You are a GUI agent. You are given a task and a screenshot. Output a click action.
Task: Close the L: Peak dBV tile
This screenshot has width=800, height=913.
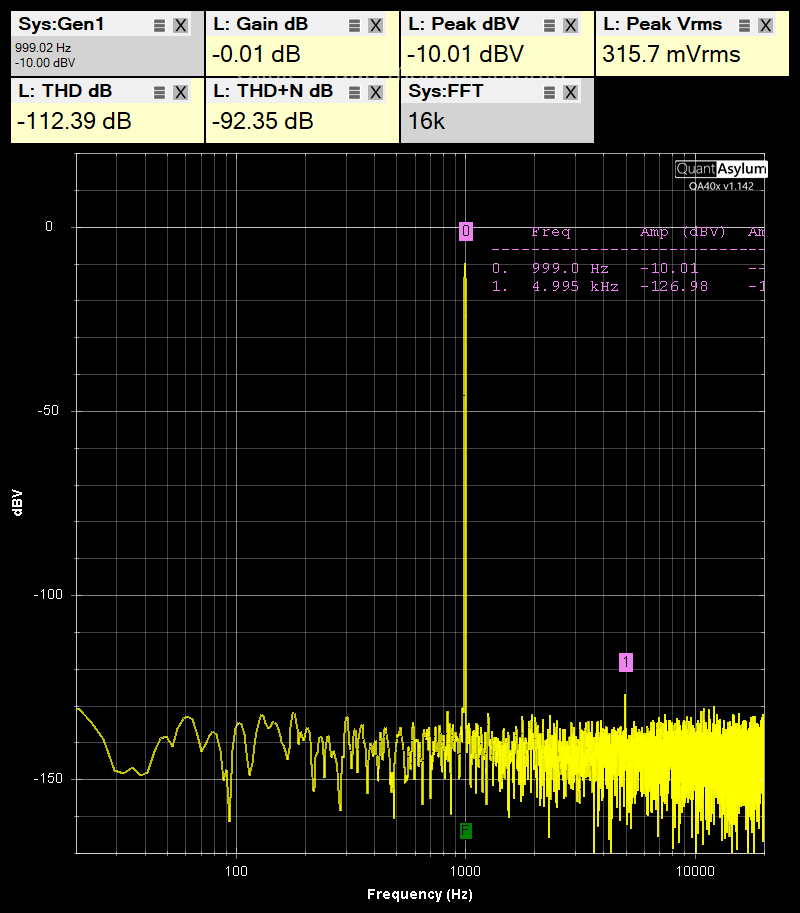pyautogui.click(x=571, y=26)
